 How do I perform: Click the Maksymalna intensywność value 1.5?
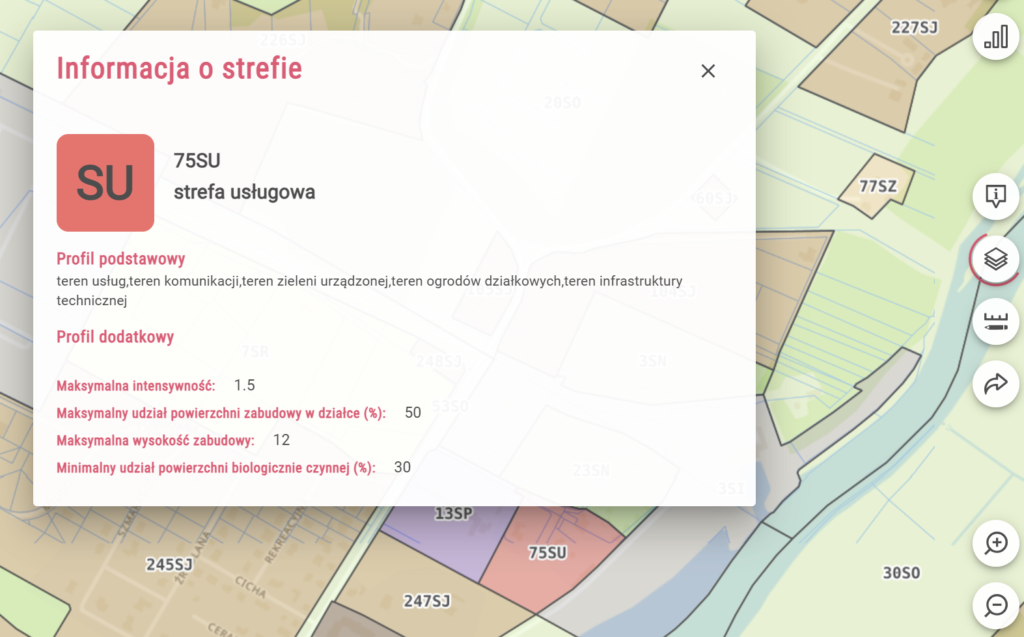[x=244, y=385]
